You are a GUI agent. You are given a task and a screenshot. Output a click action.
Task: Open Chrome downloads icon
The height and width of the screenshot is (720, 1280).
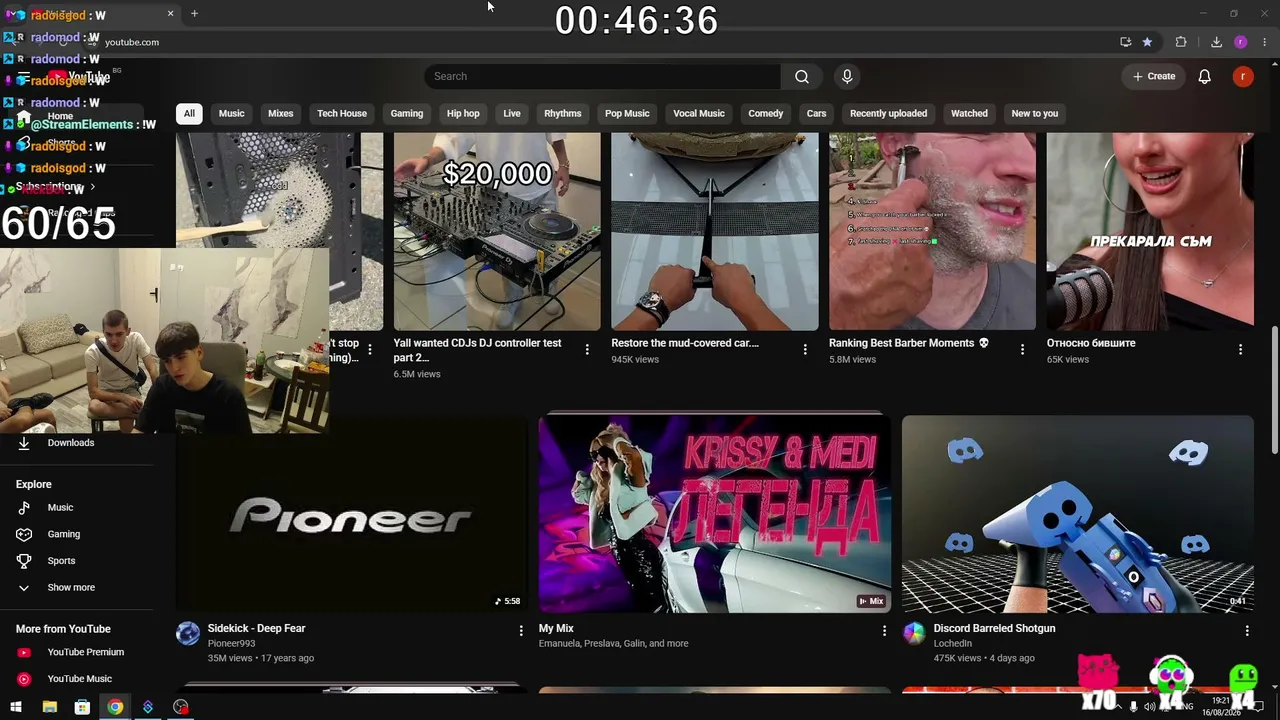[x=1216, y=42]
